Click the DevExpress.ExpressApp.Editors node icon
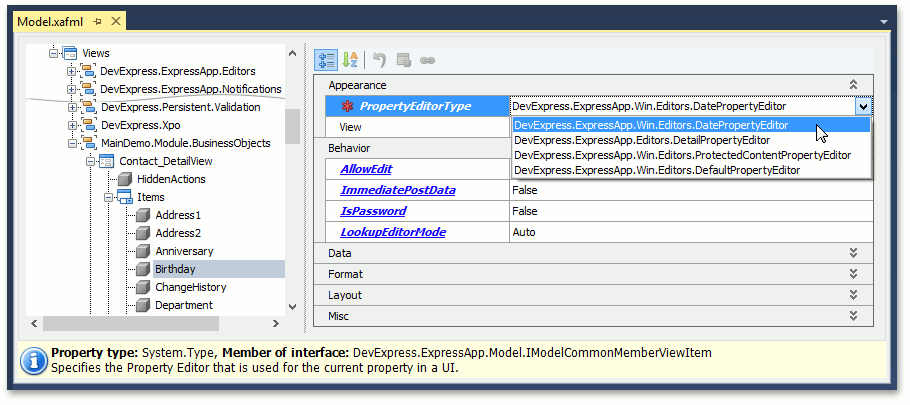The height and width of the screenshot is (405, 910). (88, 71)
